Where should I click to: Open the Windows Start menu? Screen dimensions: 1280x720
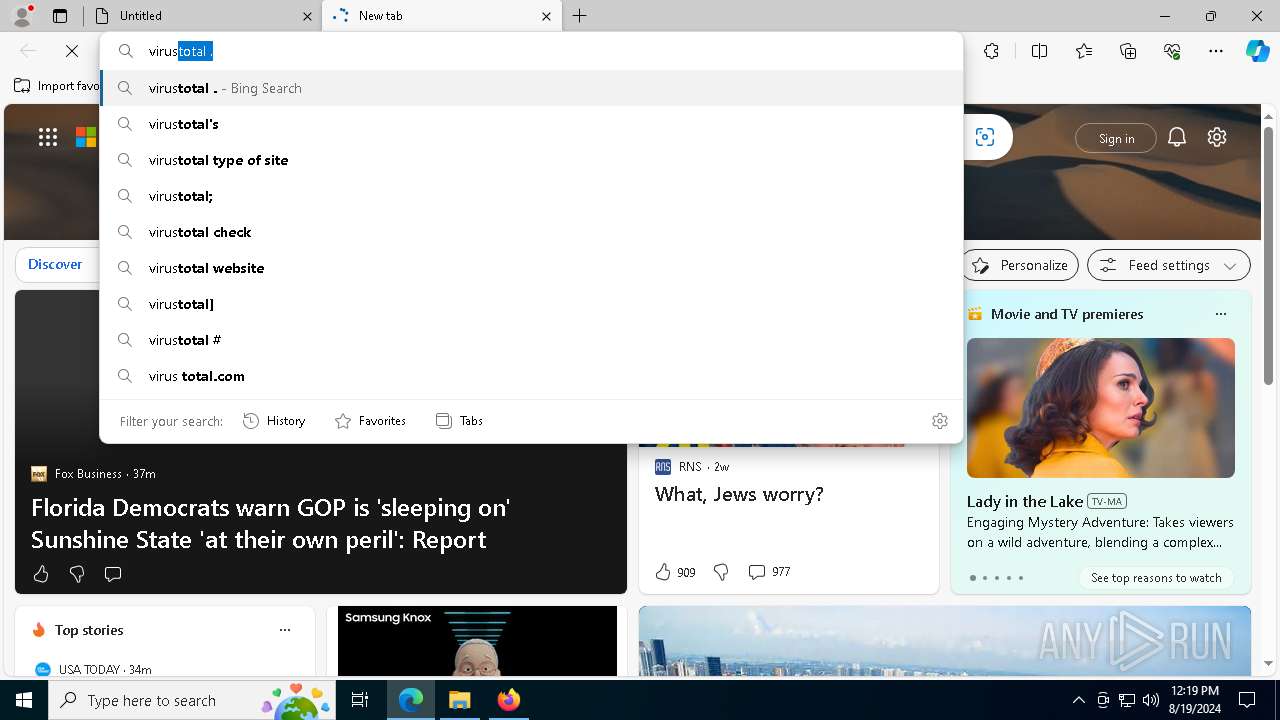(24, 700)
